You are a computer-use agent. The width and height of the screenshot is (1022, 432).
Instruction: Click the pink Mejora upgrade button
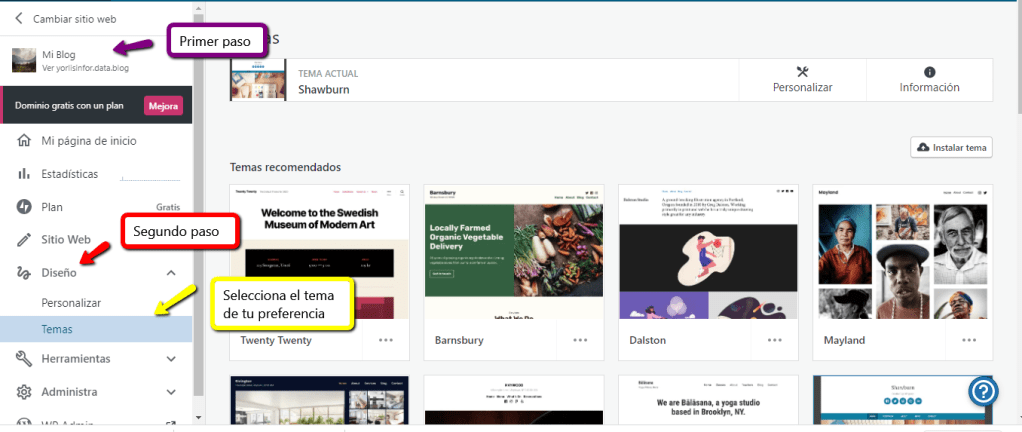click(x=162, y=106)
